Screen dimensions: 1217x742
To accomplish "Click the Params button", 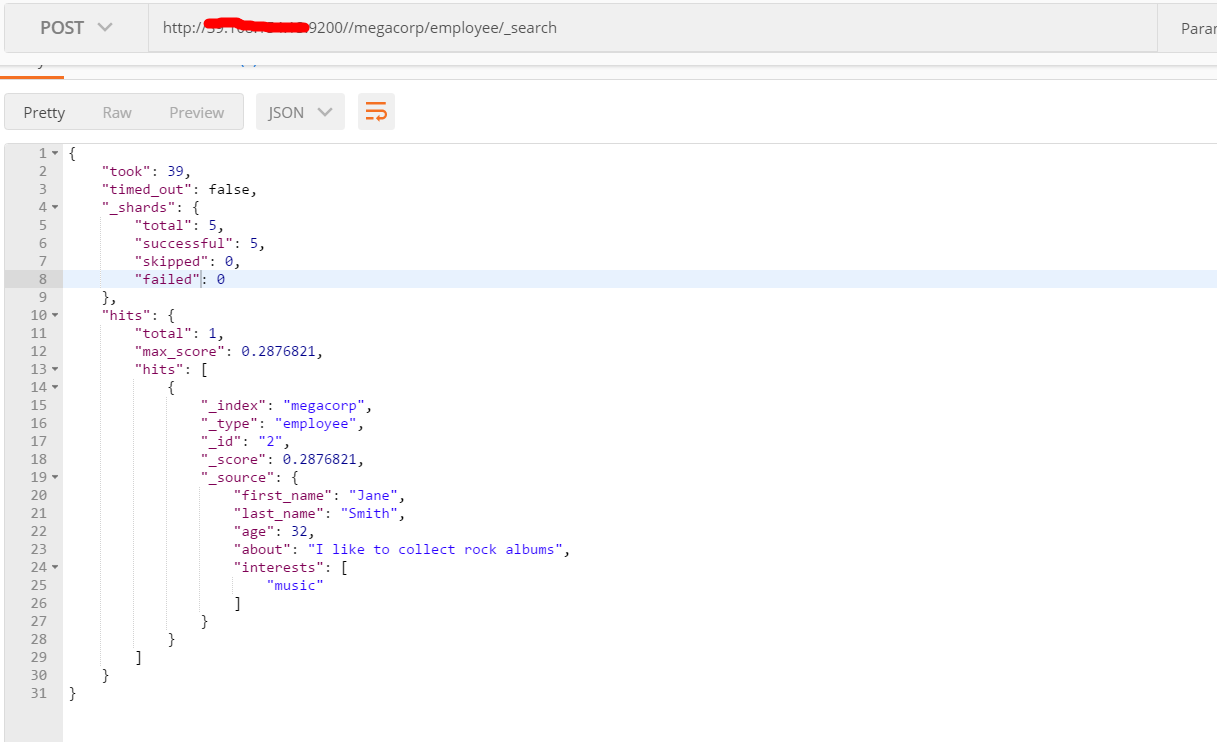I will [x=1197, y=28].
